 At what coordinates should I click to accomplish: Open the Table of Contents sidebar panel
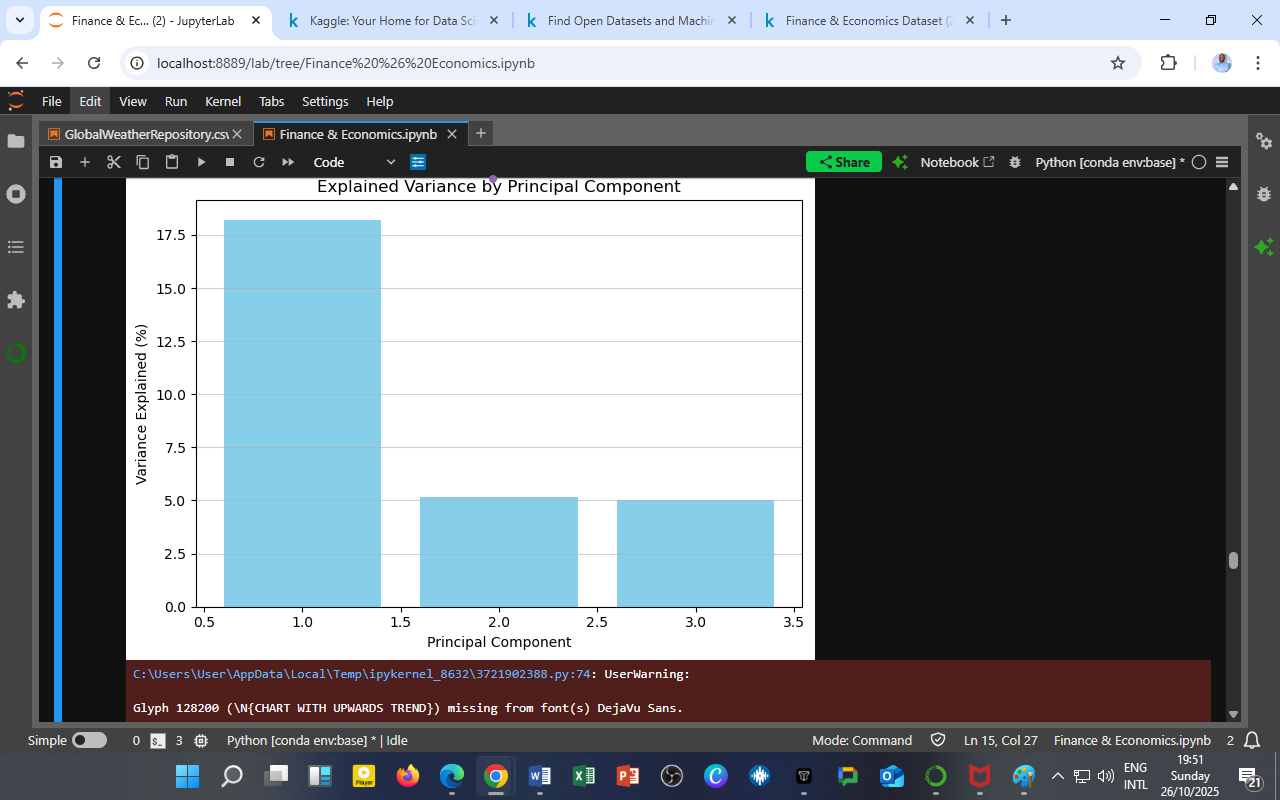pos(16,247)
